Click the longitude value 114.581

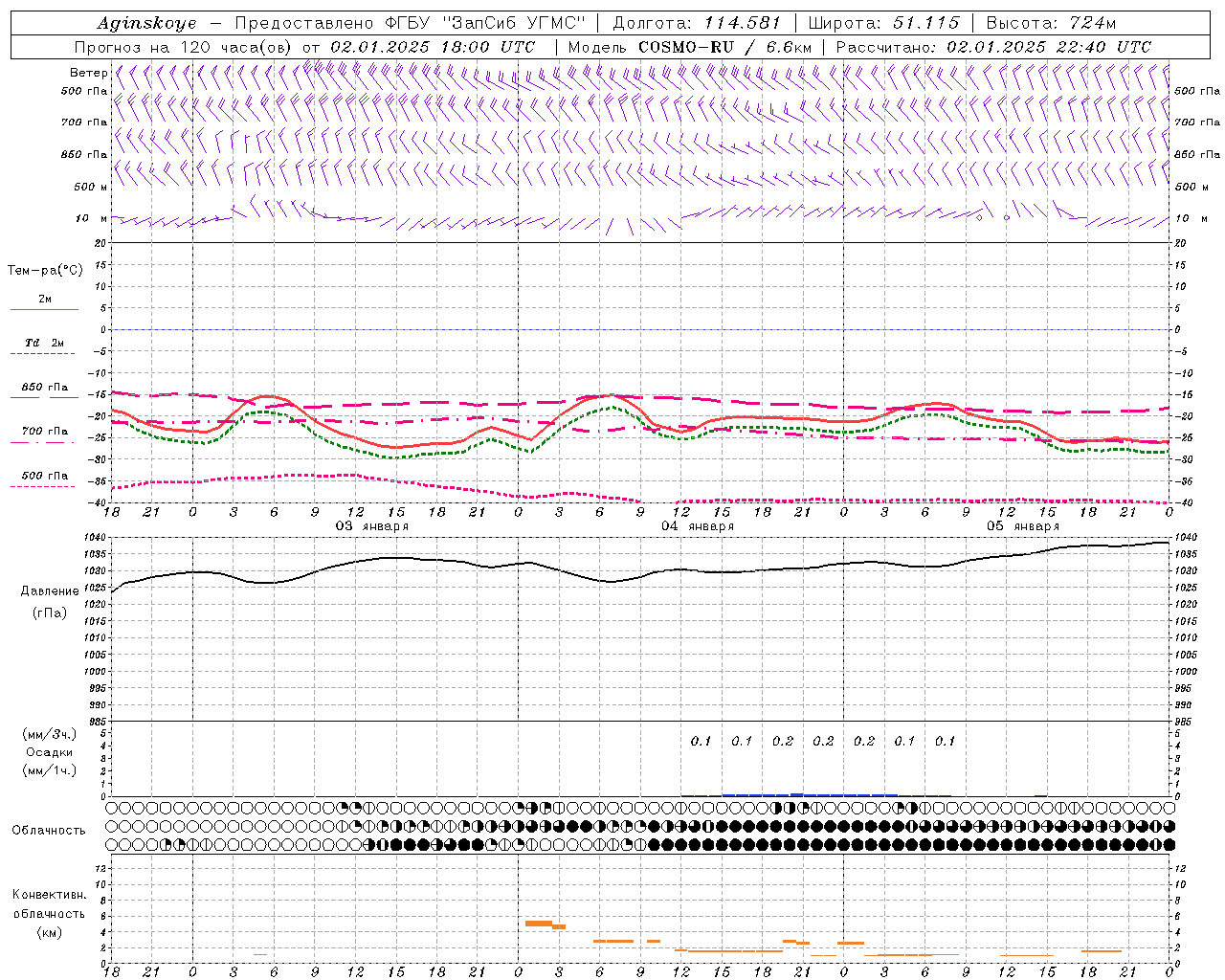pyautogui.click(x=742, y=23)
